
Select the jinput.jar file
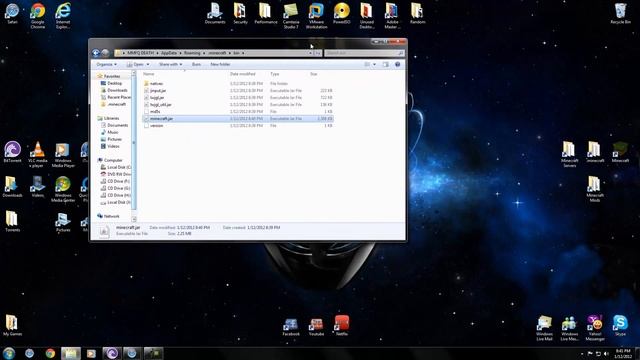[158, 91]
